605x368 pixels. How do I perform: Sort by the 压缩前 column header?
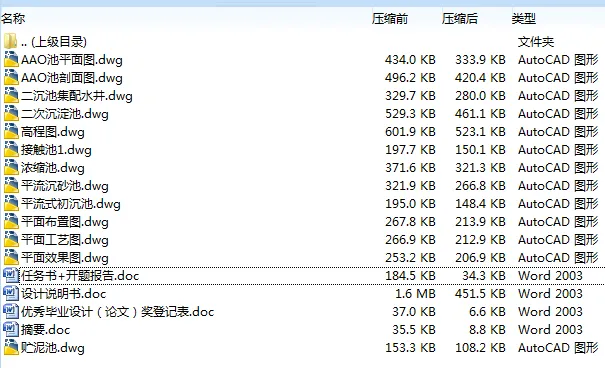coord(390,18)
